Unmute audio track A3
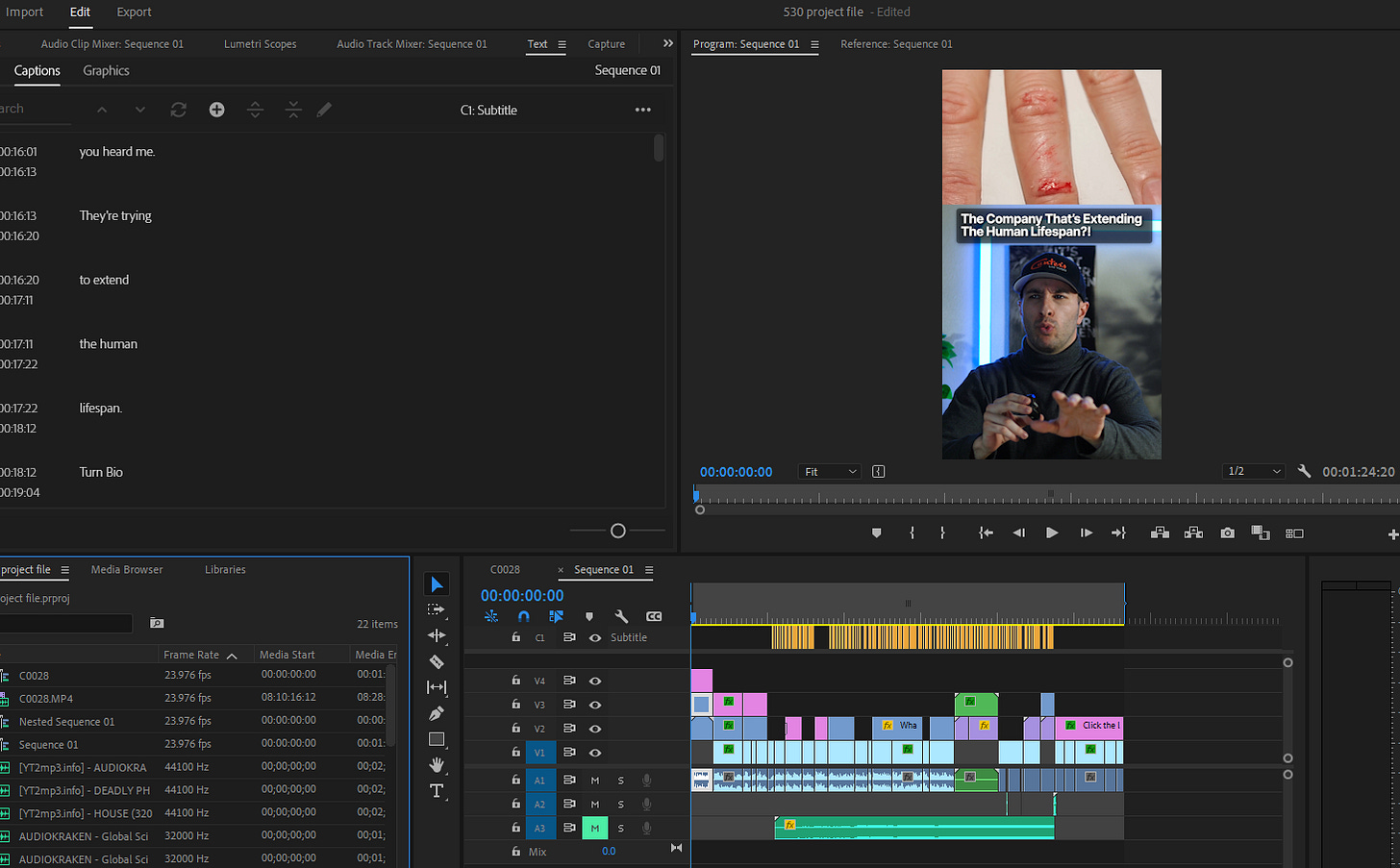The height and width of the screenshot is (868, 1400). (x=594, y=828)
